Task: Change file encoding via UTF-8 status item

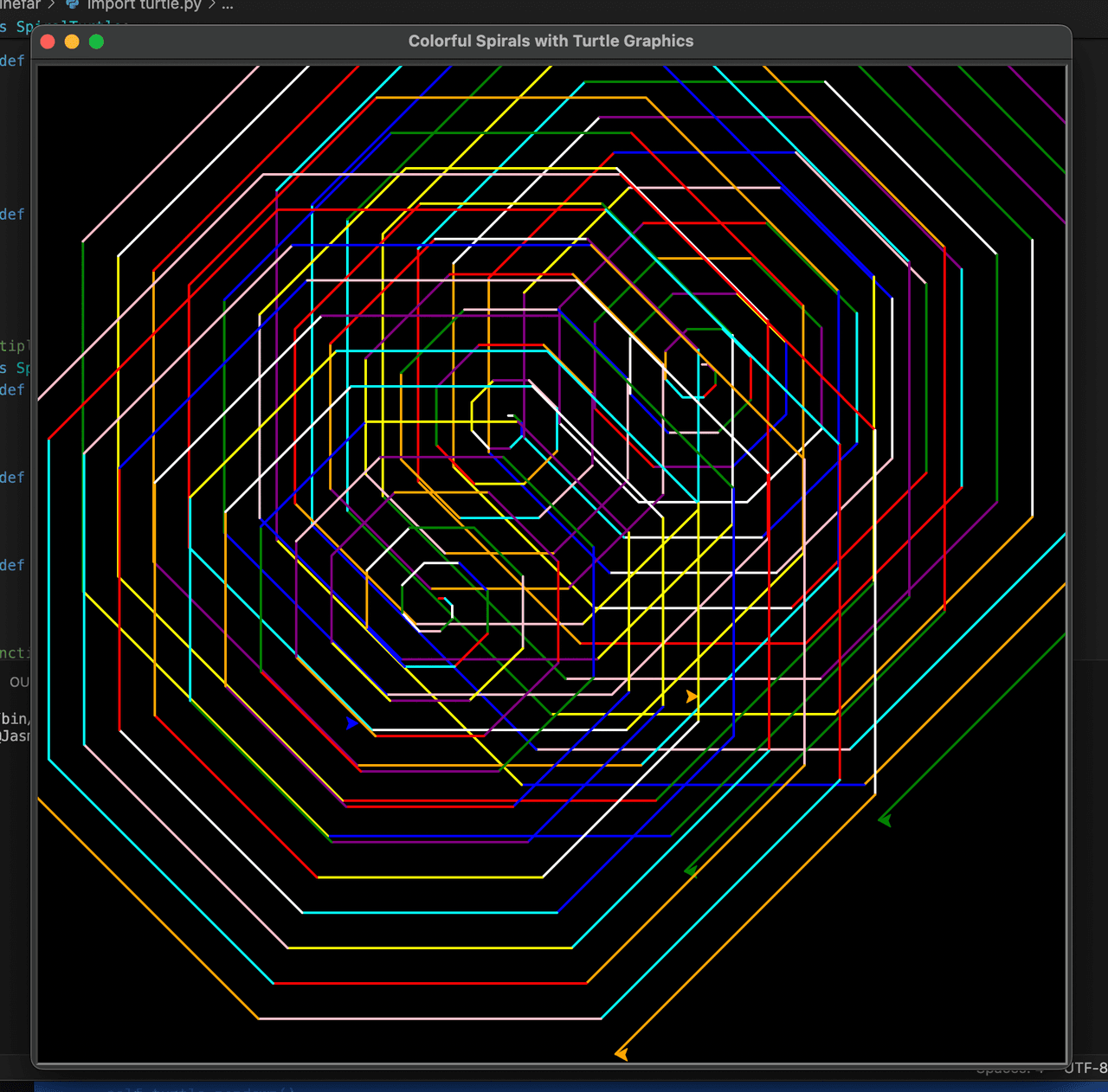Action: pyautogui.click(x=1085, y=1068)
